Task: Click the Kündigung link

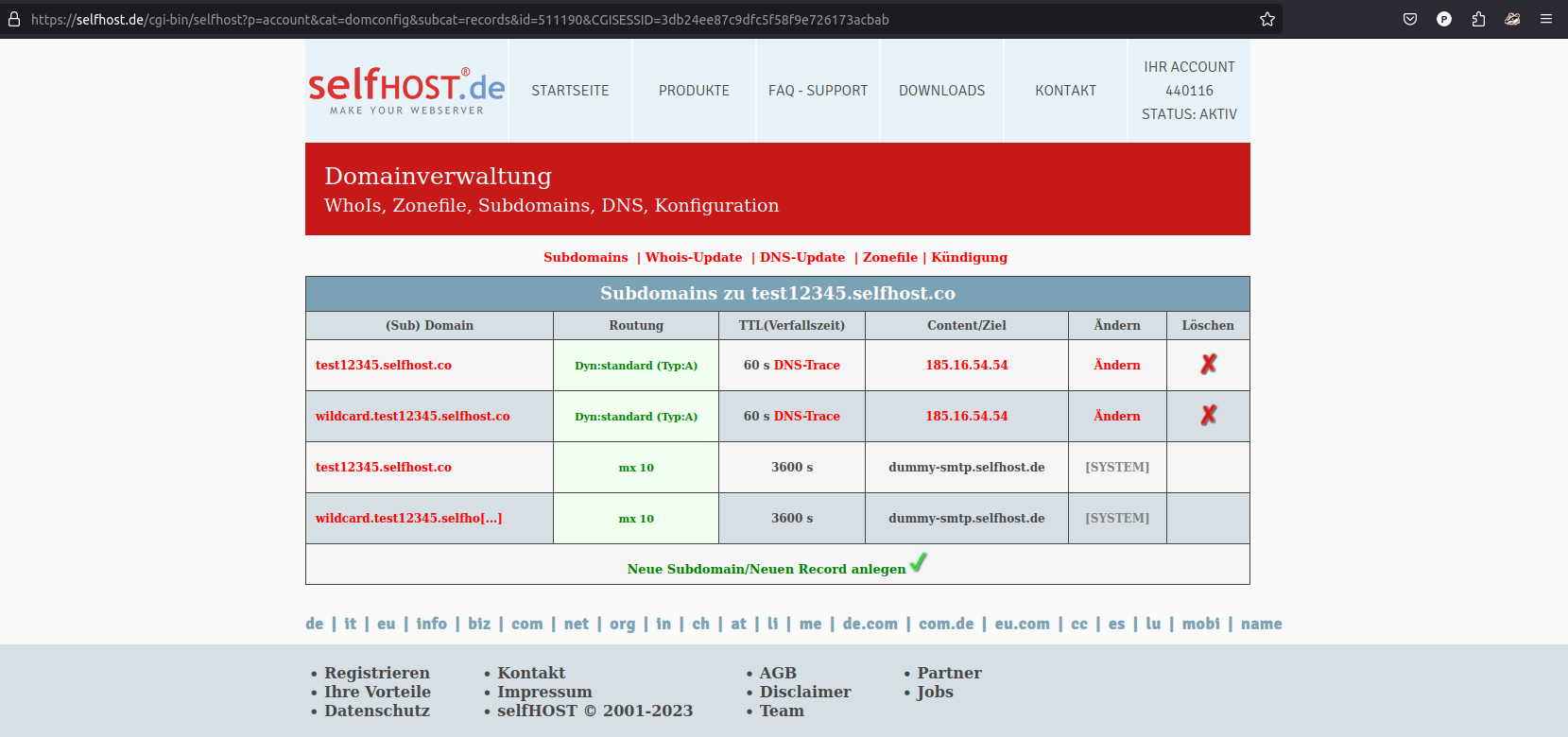Action: coord(969,257)
